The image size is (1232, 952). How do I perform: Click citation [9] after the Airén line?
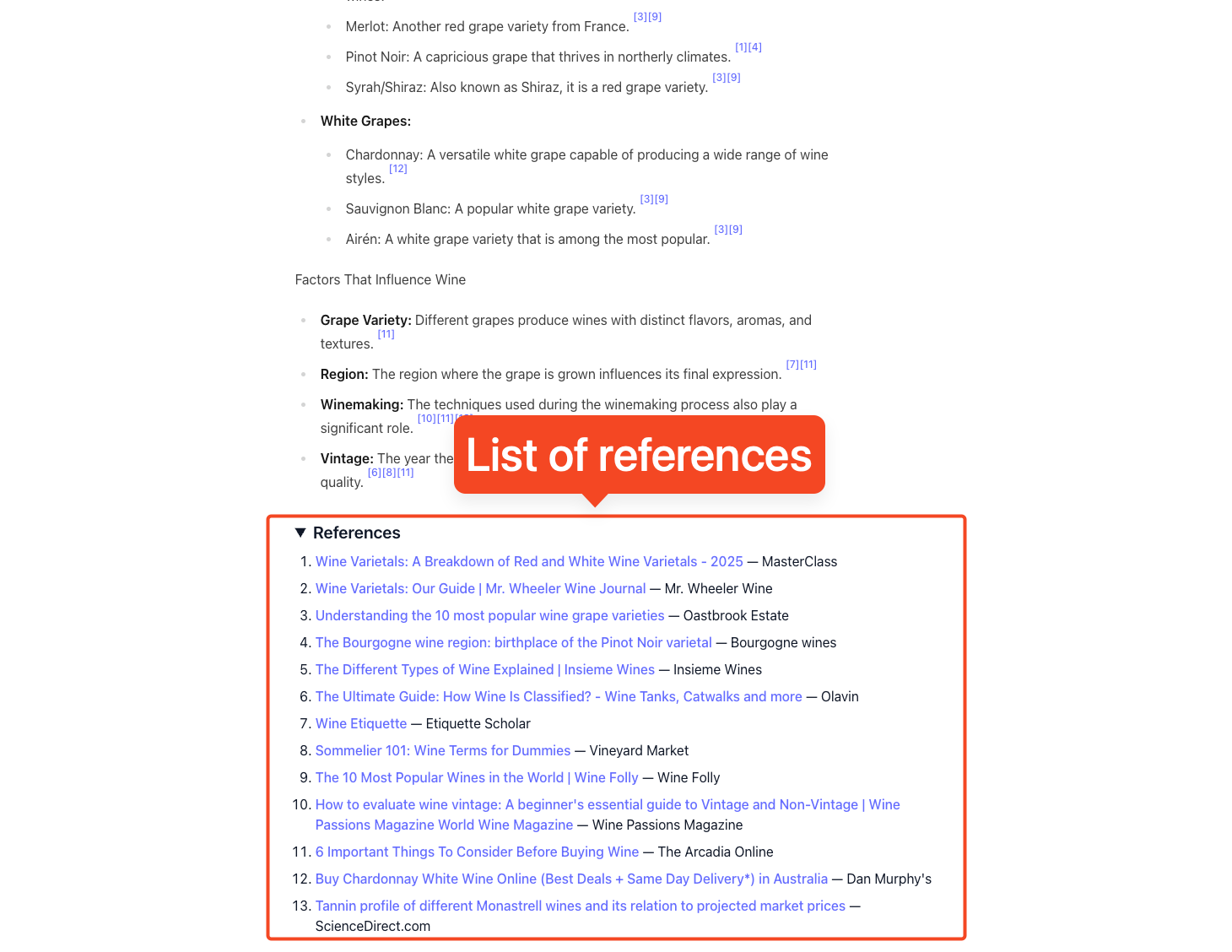[736, 230]
